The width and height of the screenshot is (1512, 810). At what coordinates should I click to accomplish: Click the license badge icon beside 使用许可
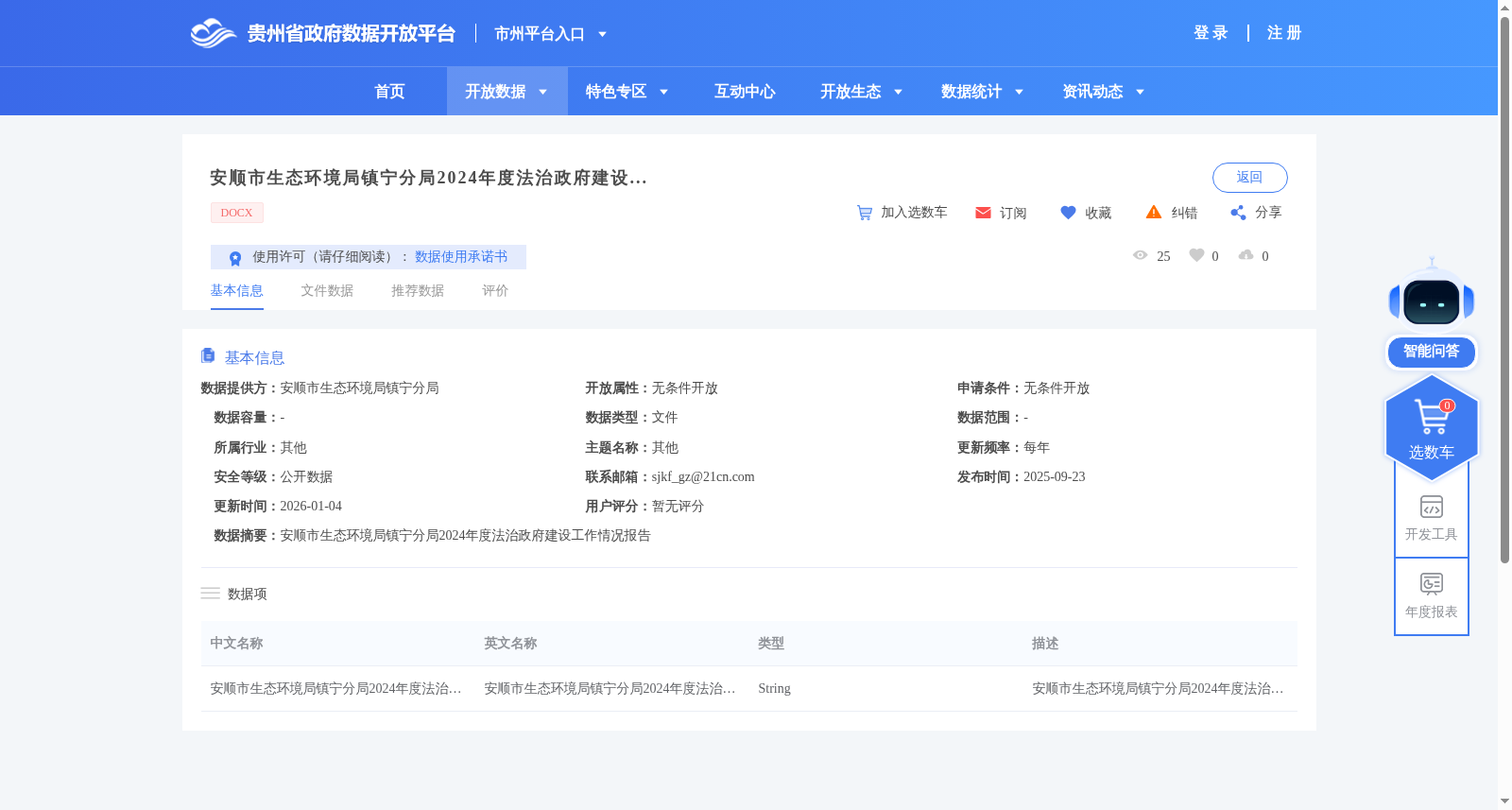(235, 257)
